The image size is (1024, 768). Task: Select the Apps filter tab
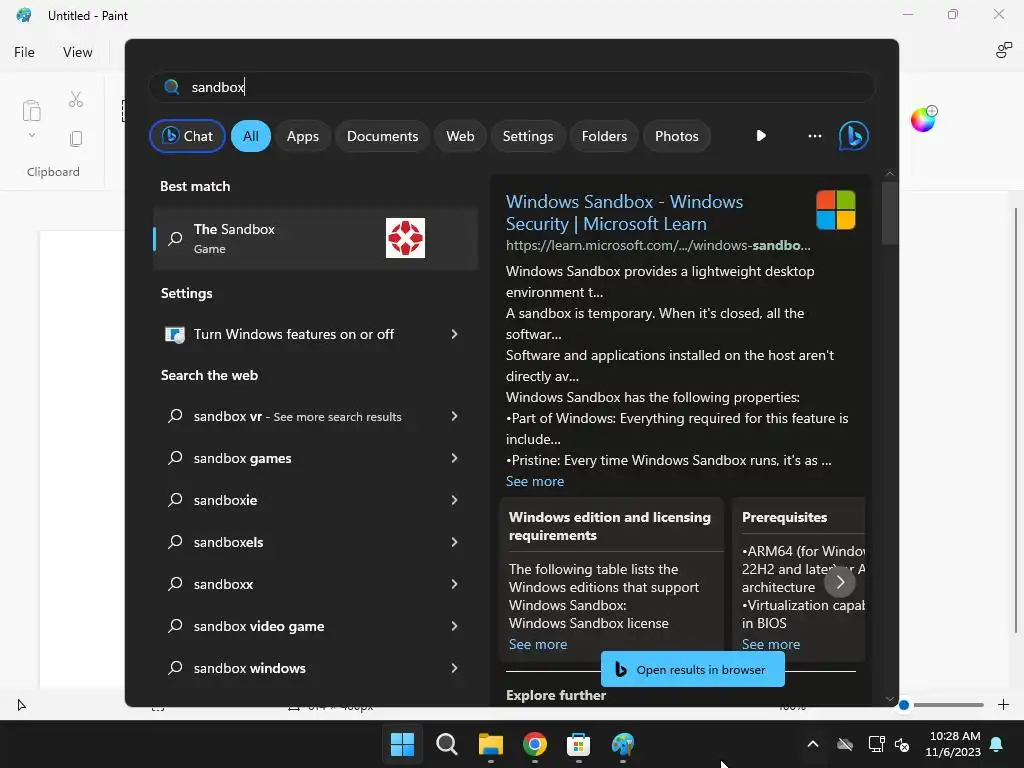click(x=303, y=136)
